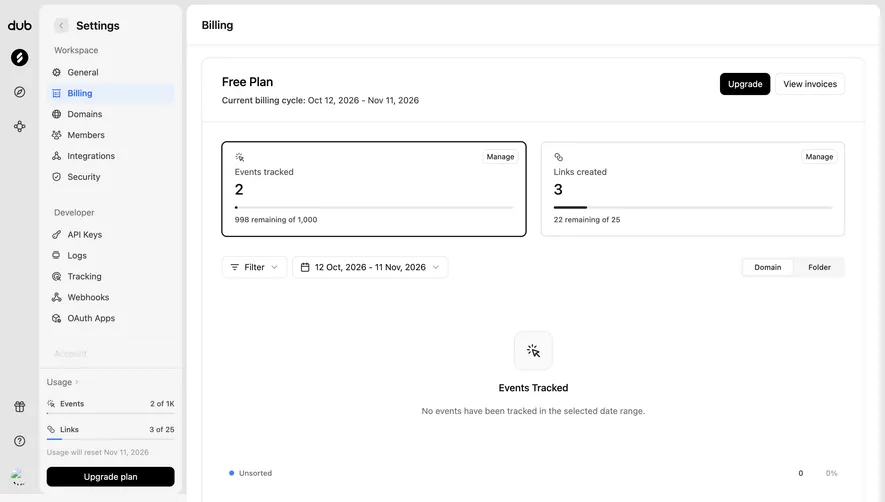
Task: Switch the breakdown toggle to Folder
Action: [819, 267]
